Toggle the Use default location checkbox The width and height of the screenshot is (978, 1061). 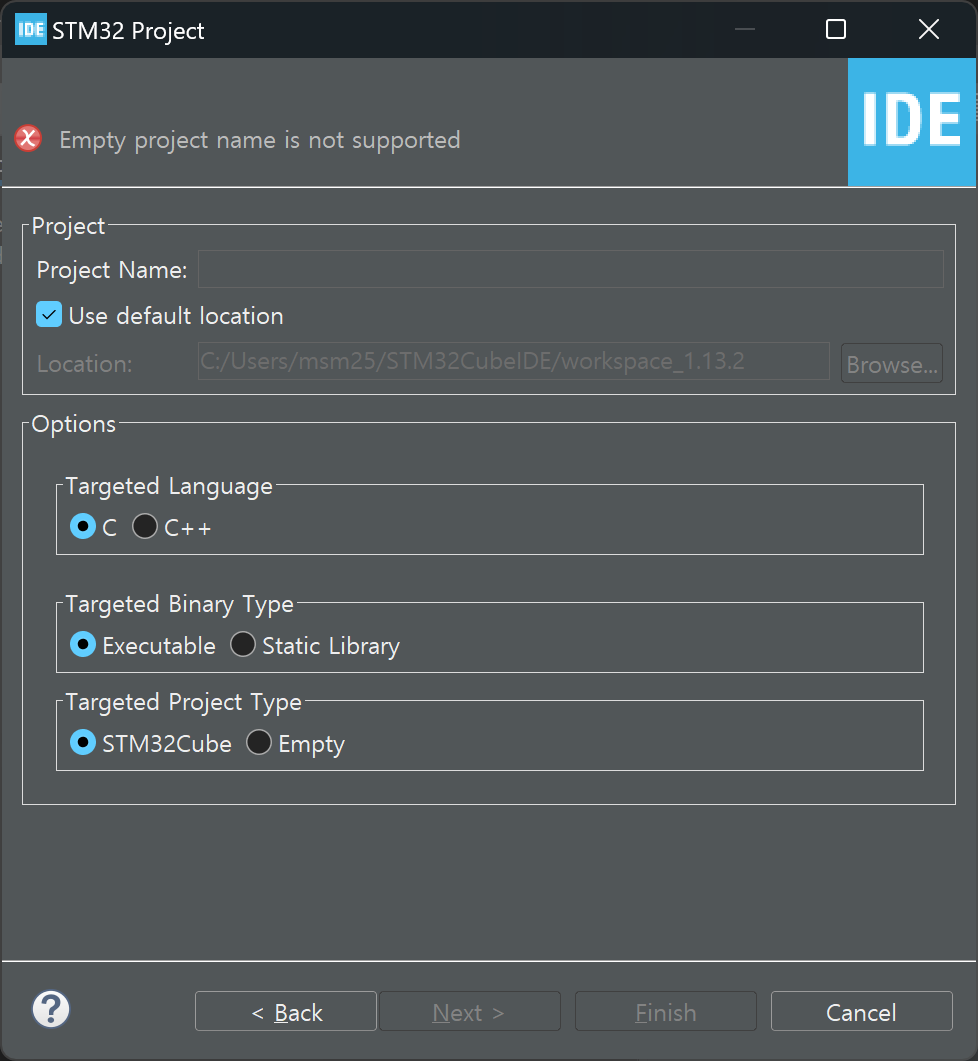pyautogui.click(x=49, y=315)
